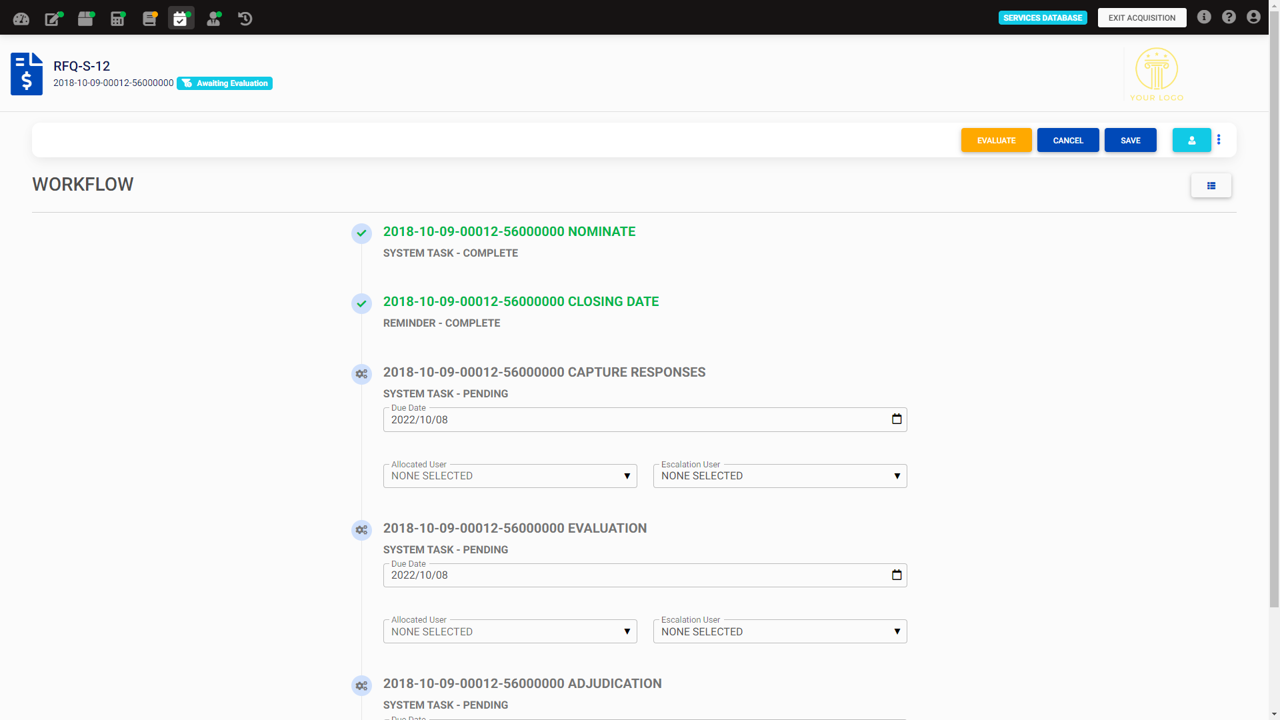Click the Exit Acquisition button
Viewport: 1280px width, 720px height.
(1142, 17)
